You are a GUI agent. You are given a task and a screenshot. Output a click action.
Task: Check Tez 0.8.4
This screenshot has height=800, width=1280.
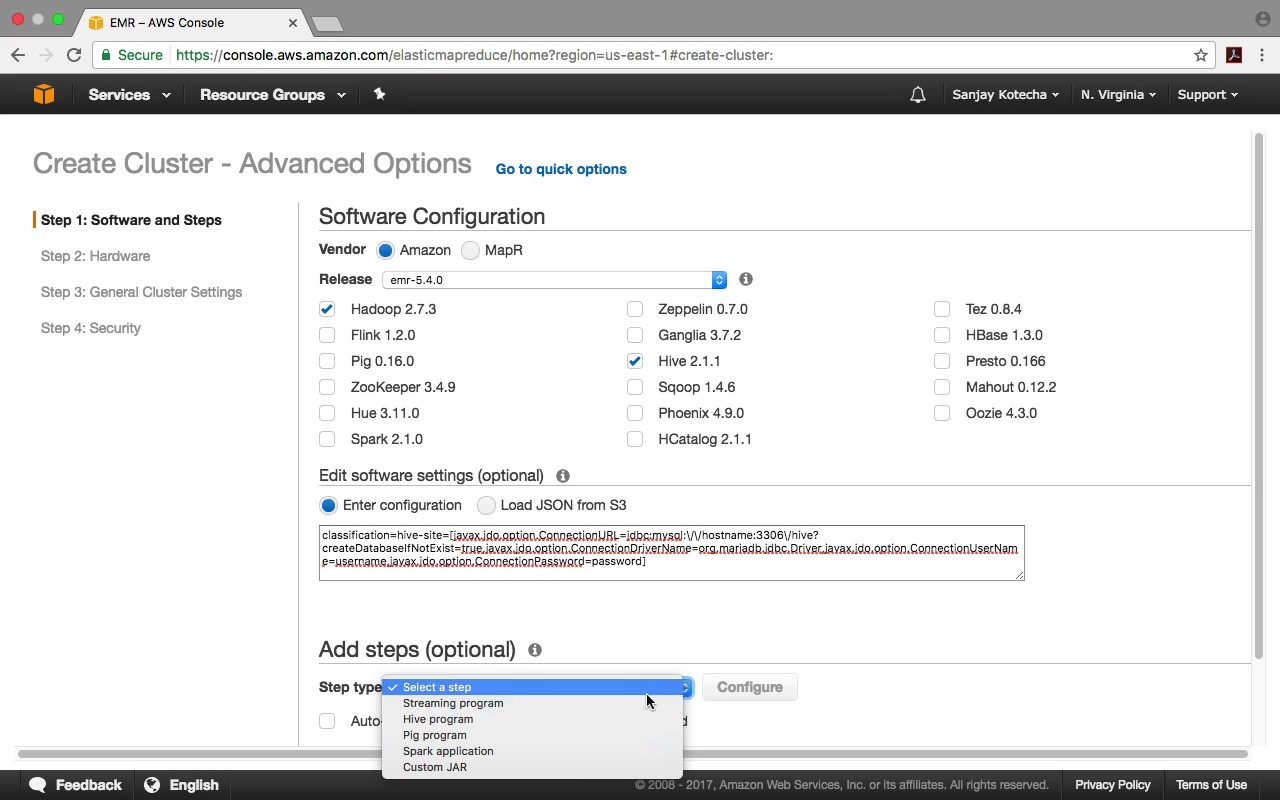[942, 309]
